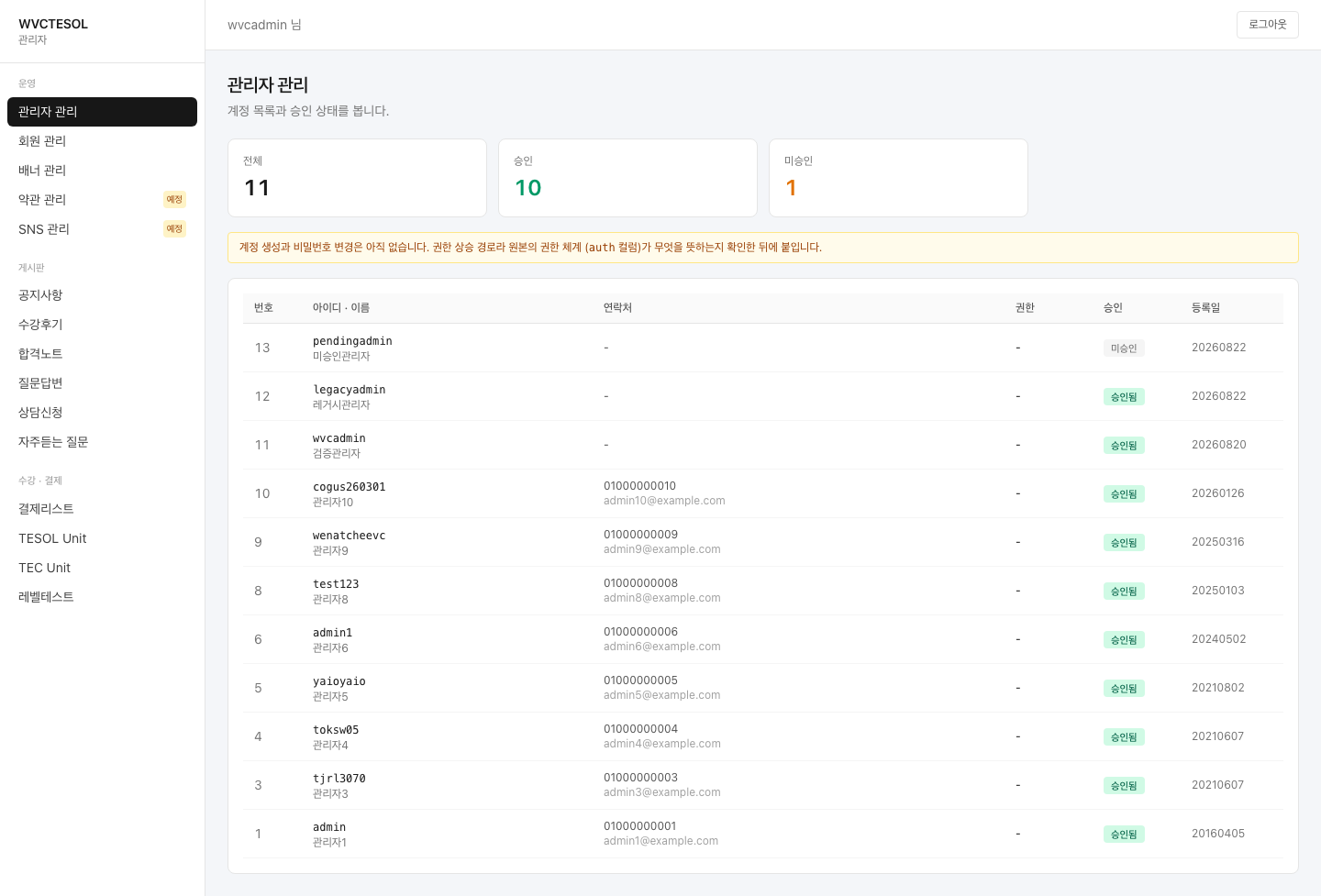Viewport: 1321px width, 896px height.
Task: Select the tjrl3070 ID text
Action: click(339, 779)
